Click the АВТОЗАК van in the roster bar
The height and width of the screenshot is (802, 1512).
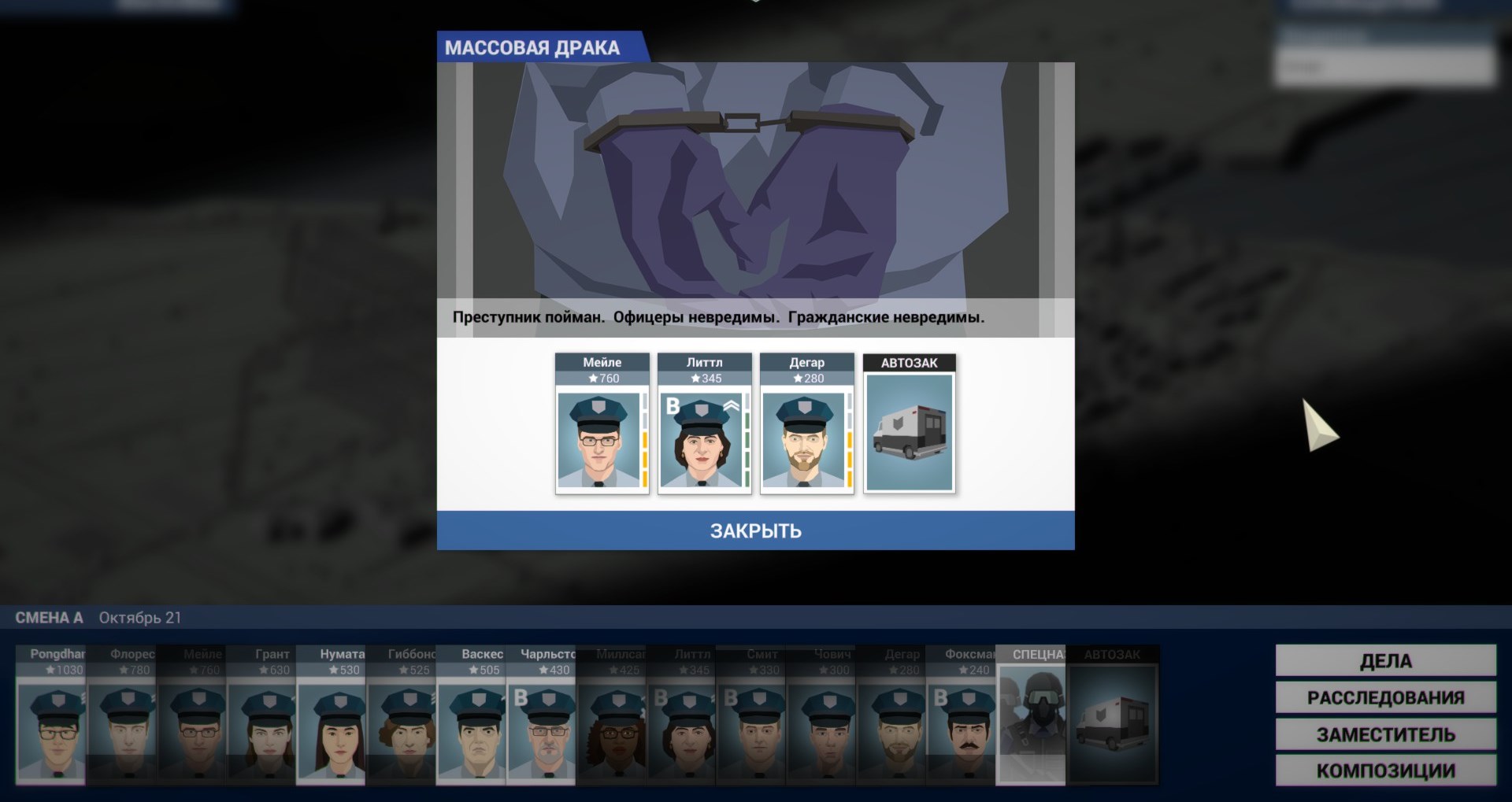1112,715
